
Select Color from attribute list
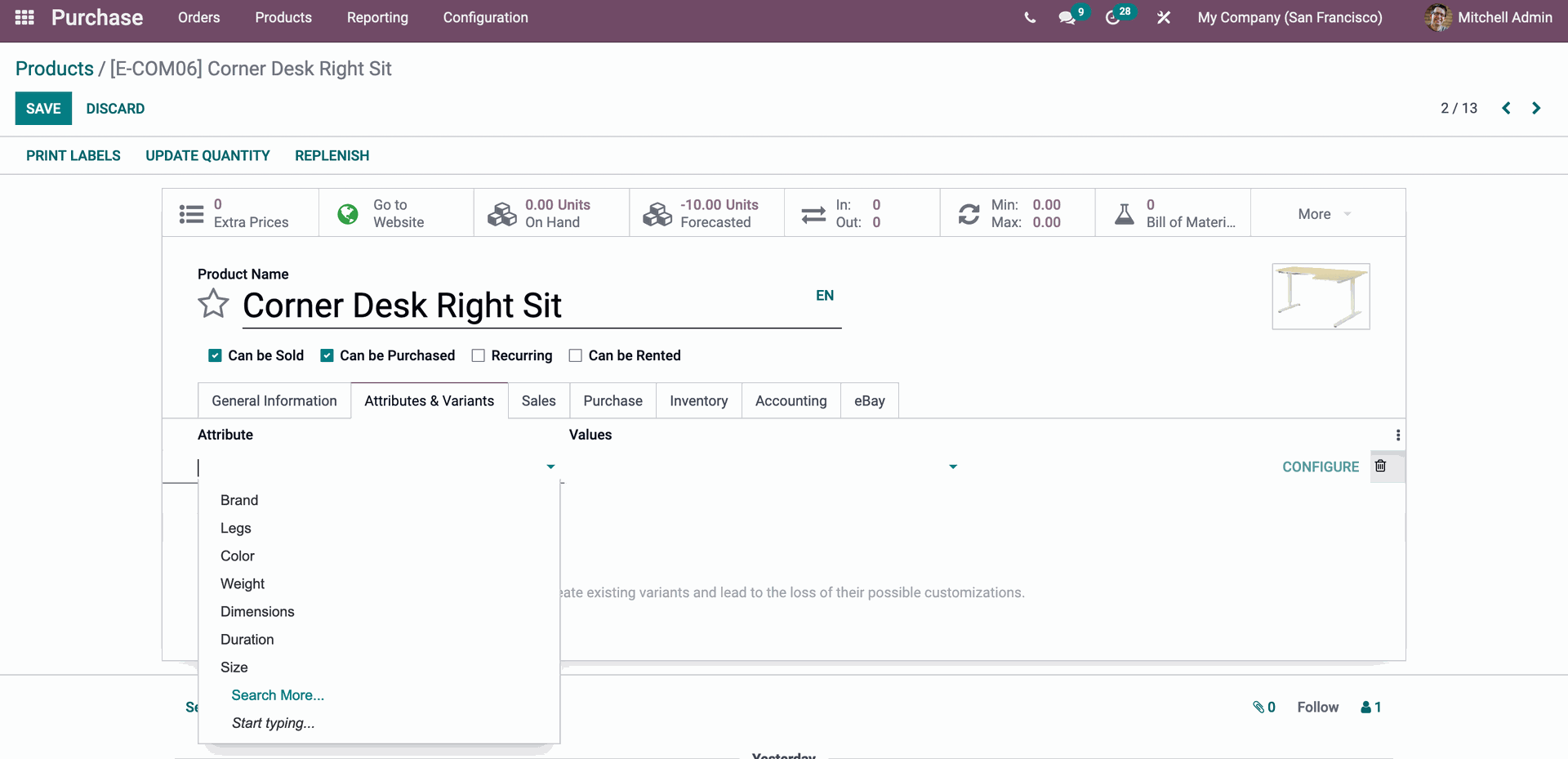238,556
